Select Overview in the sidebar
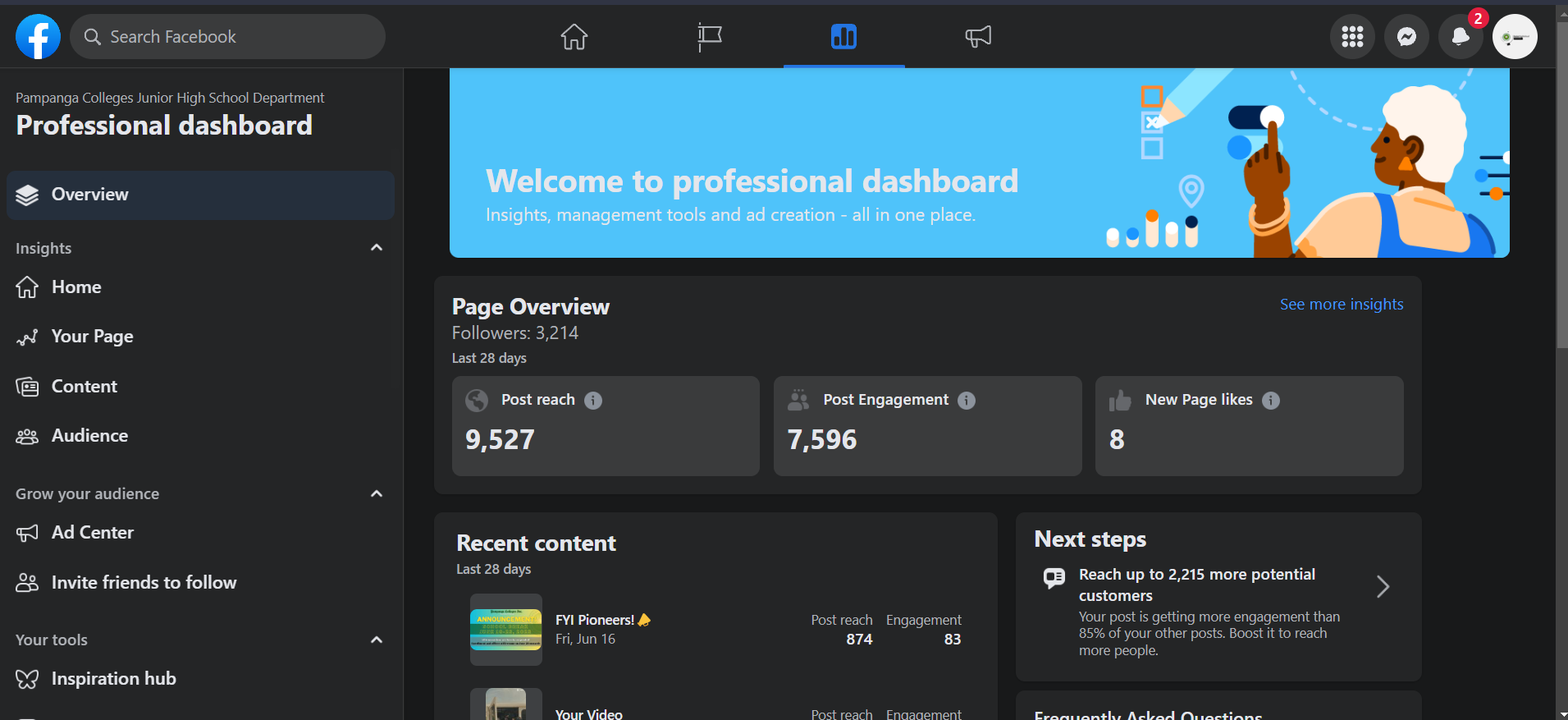 pos(200,195)
